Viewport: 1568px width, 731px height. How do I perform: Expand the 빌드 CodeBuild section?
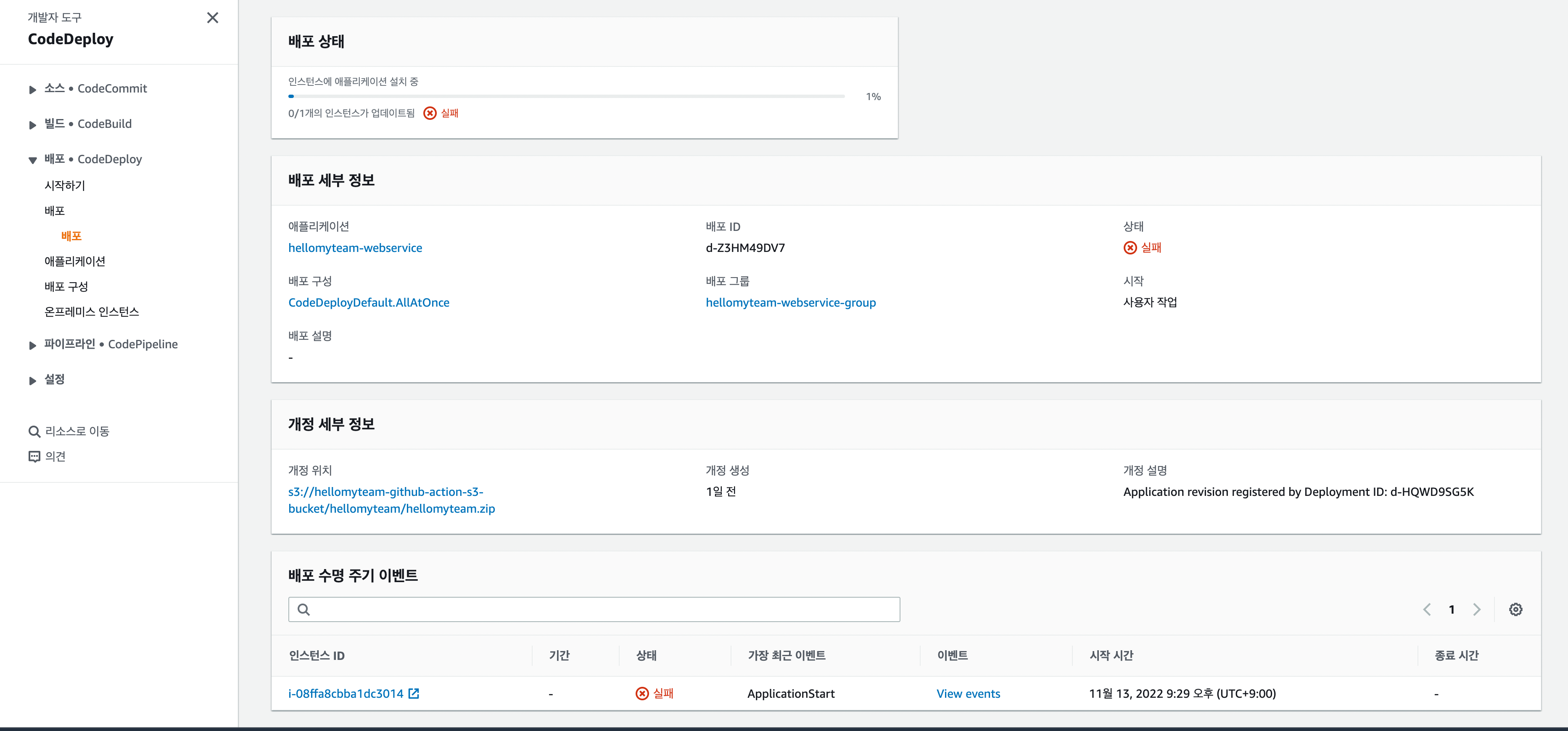pyautogui.click(x=33, y=125)
